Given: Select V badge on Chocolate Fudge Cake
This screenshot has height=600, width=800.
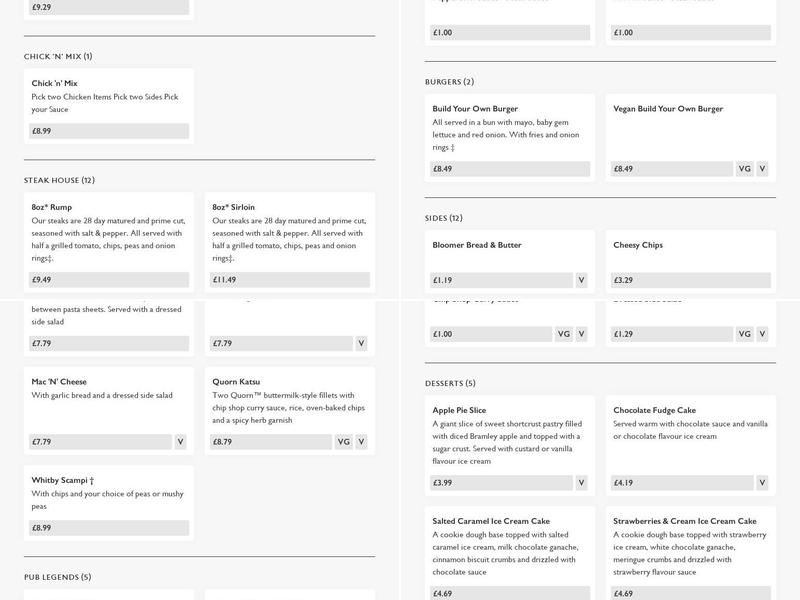Looking at the screenshot, I should (762, 483).
